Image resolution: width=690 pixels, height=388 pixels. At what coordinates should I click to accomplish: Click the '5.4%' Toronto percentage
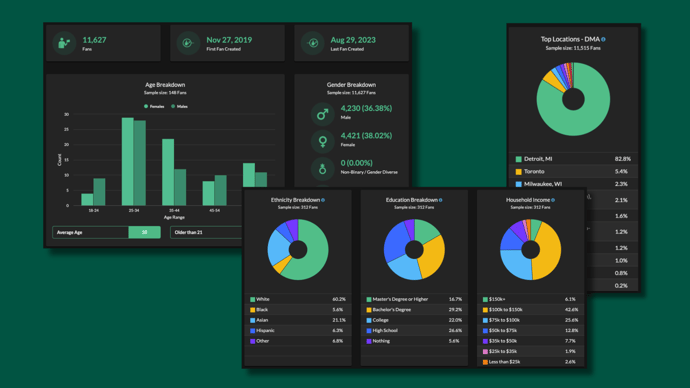(x=621, y=172)
